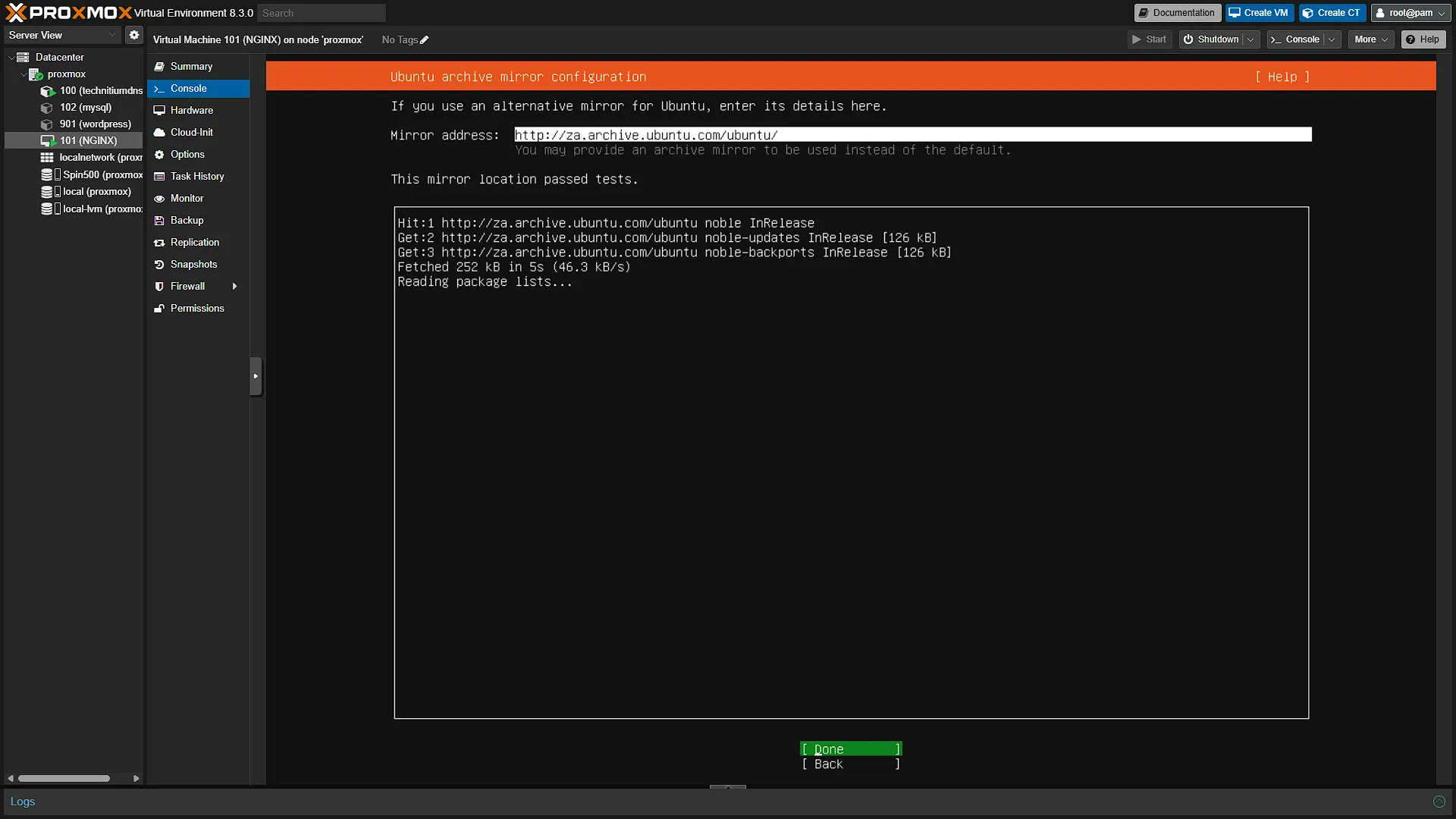Viewport: 1456px width, 819px height.
Task: Select Back in installer
Action: click(x=851, y=764)
